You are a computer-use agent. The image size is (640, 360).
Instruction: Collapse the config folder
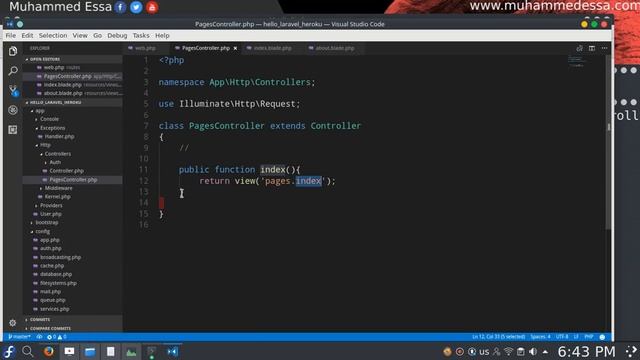tap(42, 231)
